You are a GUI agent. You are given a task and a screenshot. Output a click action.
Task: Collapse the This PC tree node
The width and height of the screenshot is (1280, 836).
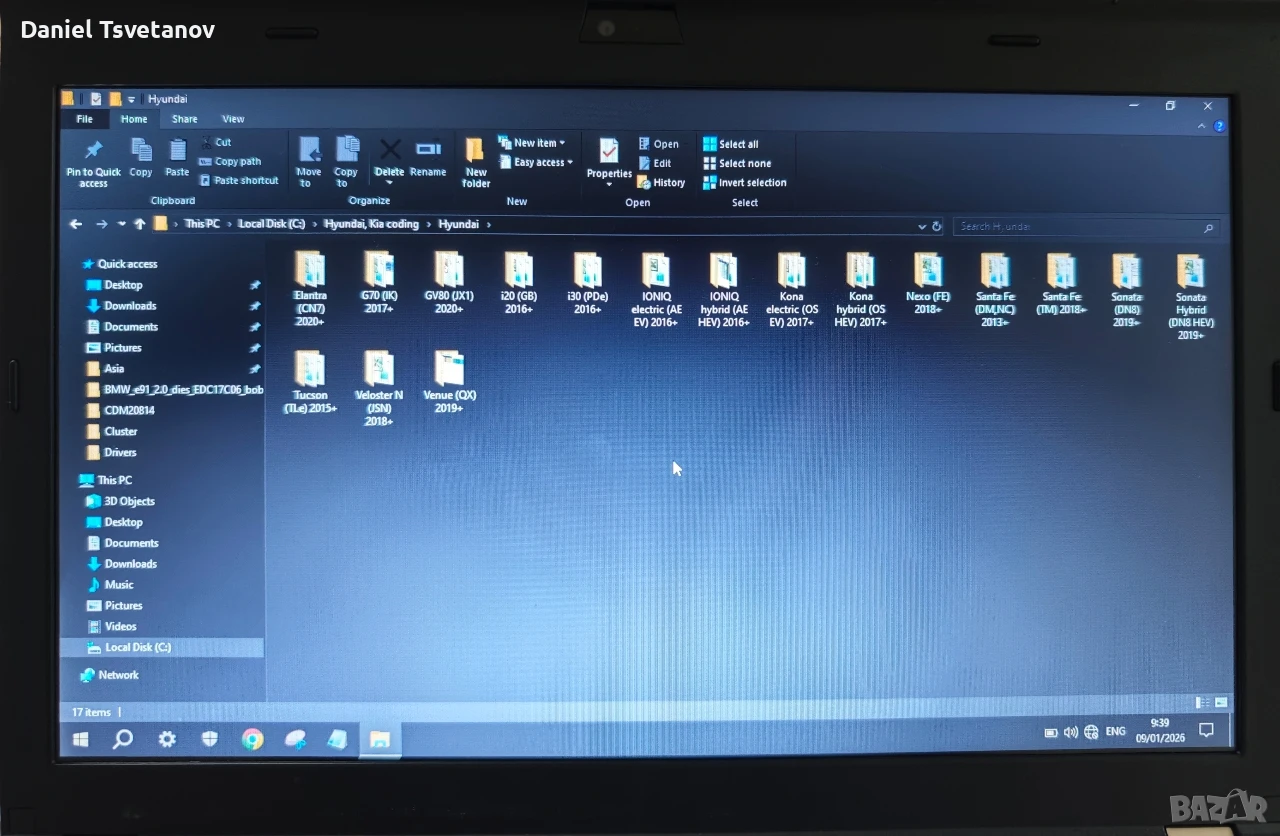pyautogui.click(x=71, y=481)
